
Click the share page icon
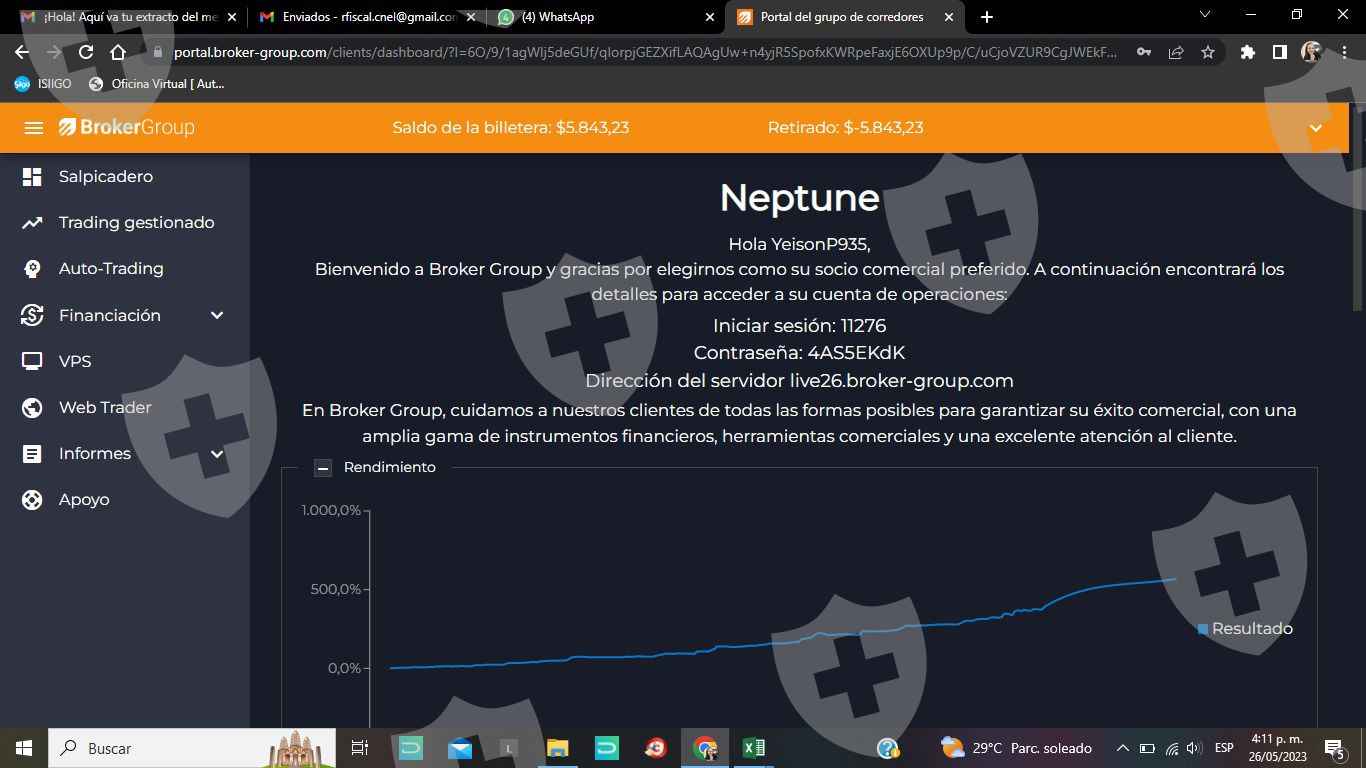(x=1176, y=52)
